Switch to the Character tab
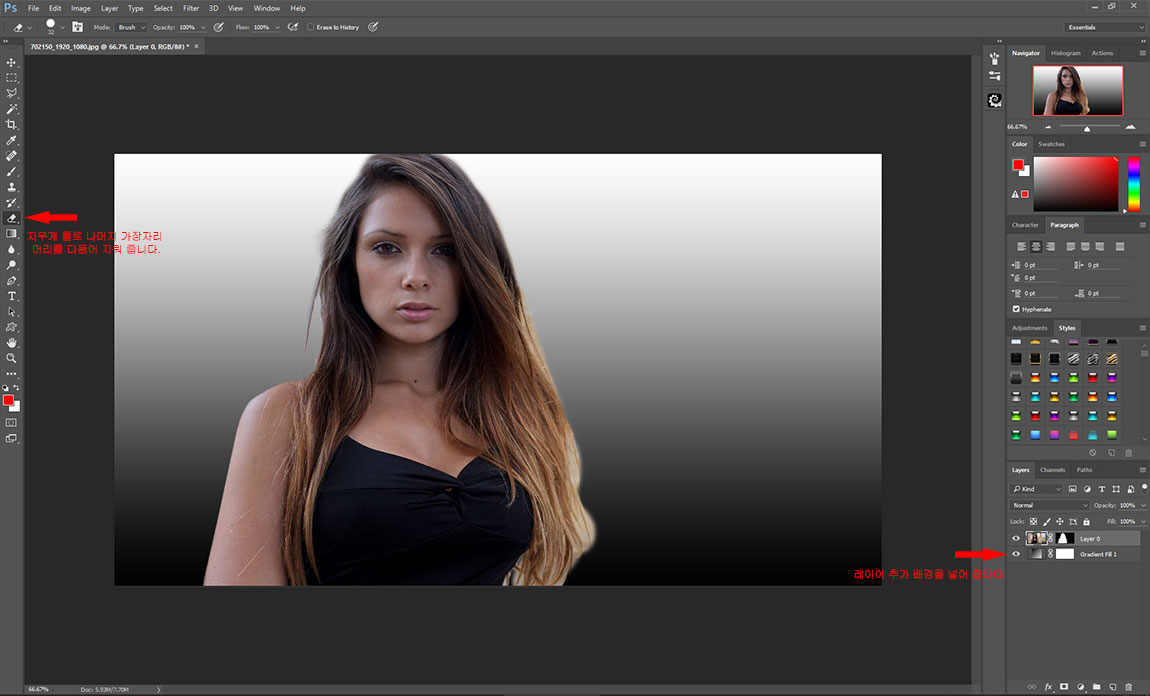Viewport: 1150px width, 696px height. [1025, 225]
